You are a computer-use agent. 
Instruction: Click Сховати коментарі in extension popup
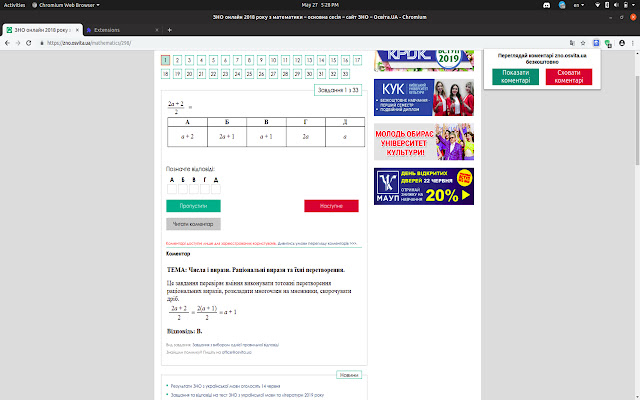(569, 77)
